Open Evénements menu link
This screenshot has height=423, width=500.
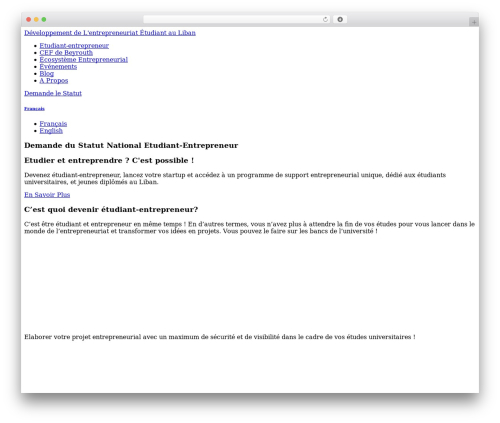pyautogui.click(x=58, y=67)
